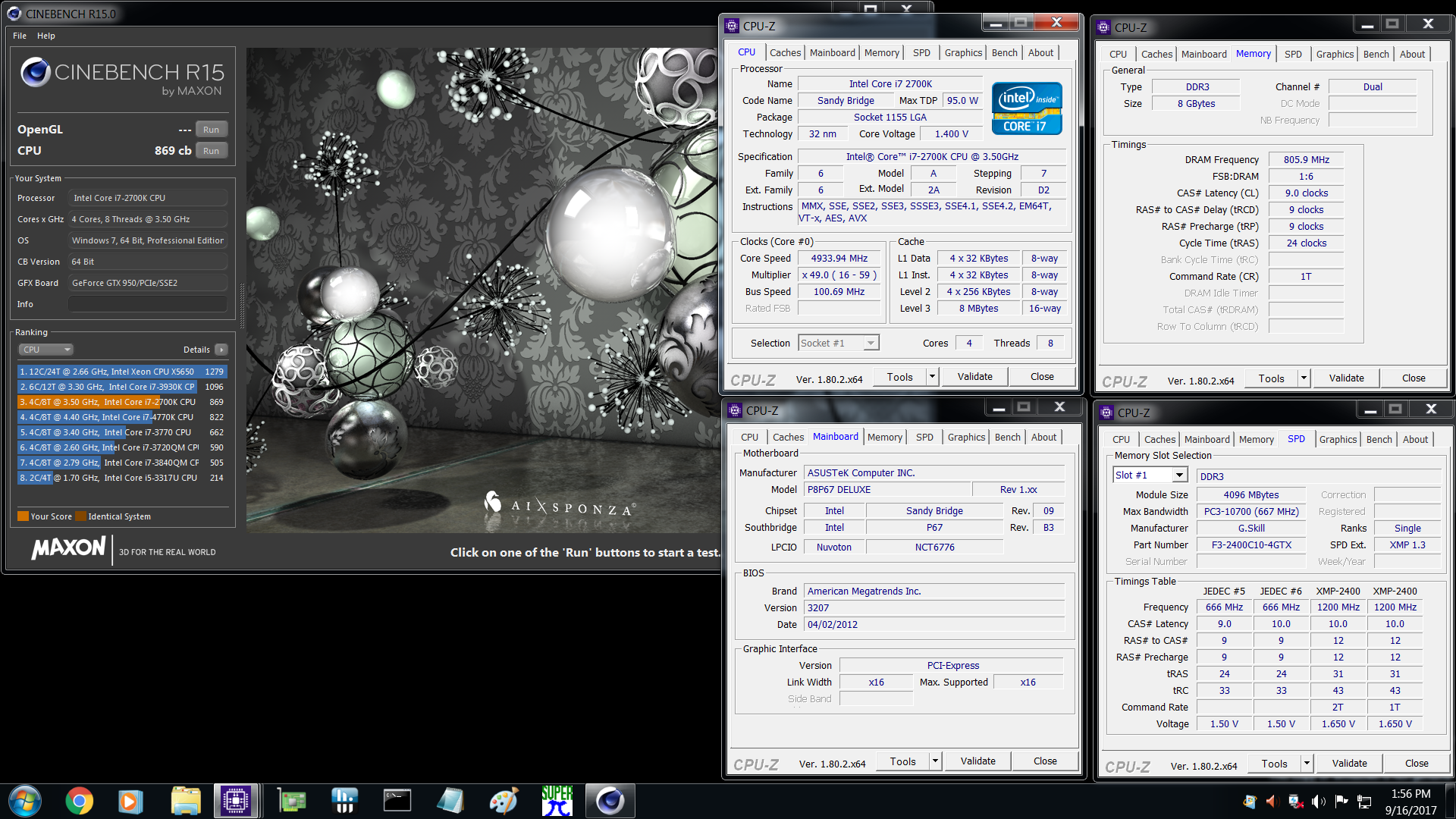Image resolution: width=1456 pixels, height=819 pixels.
Task: Expand Tools dropdown arrow in CPU tab window
Action: 932,377
